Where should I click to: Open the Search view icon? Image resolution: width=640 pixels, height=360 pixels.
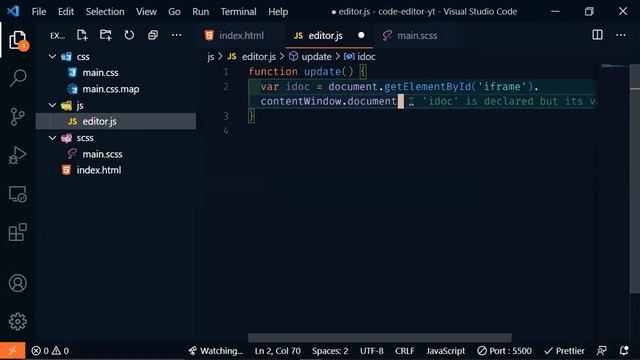(x=18, y=78)
